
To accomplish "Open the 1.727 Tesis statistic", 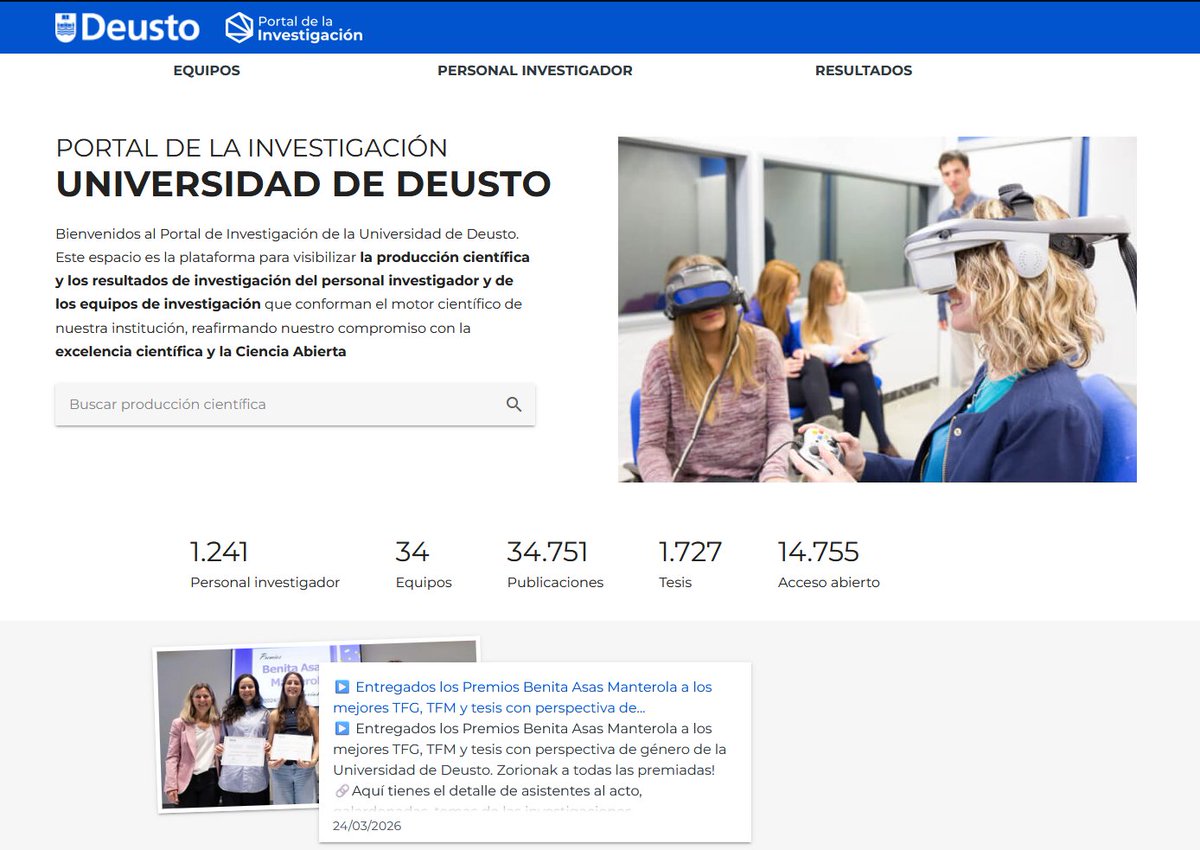I will [690, 565].
